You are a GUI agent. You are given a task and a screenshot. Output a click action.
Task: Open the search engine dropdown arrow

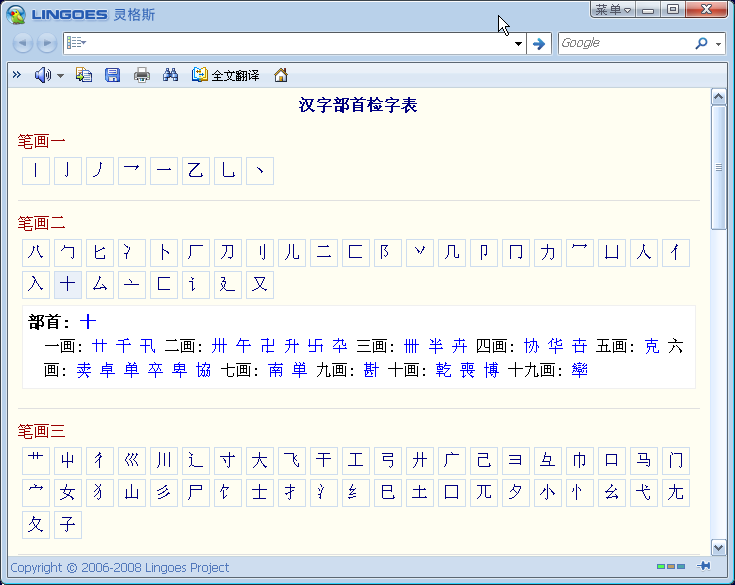(x=718, y=44)
